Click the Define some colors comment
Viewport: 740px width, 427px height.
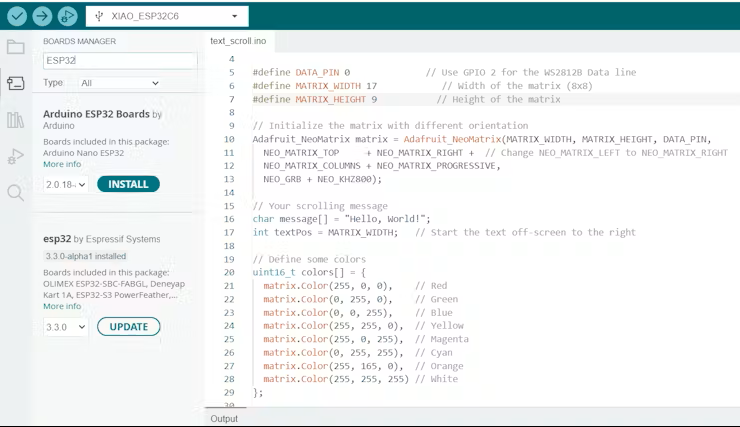click(x=309, y=259)
